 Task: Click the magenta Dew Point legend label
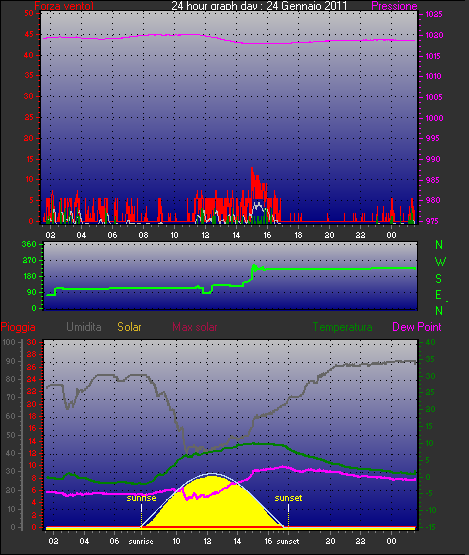(x=417, y=327)
